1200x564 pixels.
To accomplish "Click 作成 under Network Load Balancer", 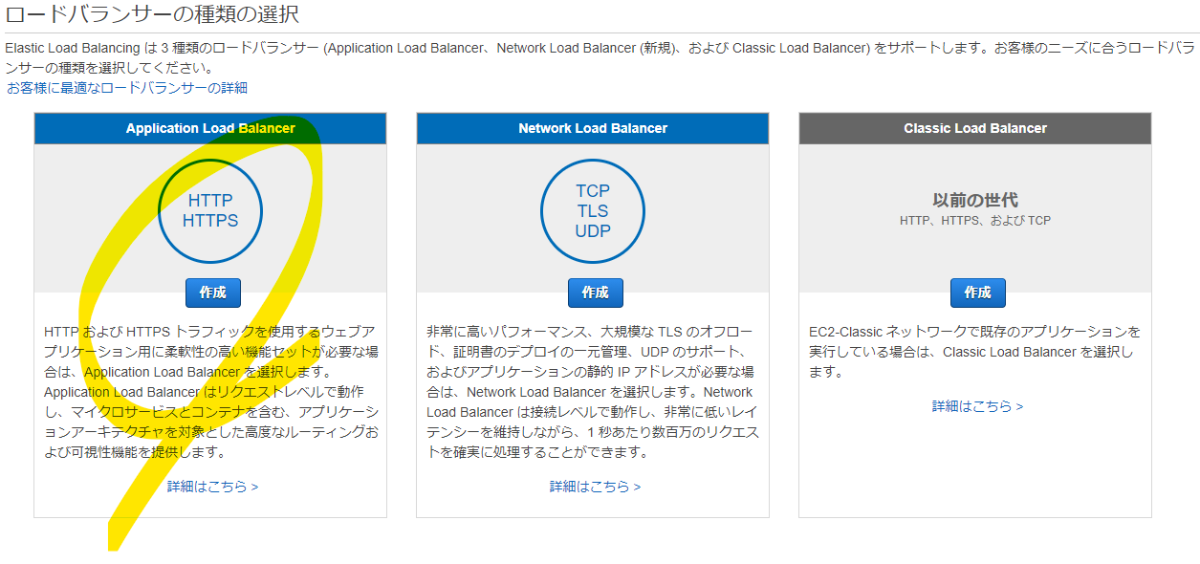I will (595, 293).
